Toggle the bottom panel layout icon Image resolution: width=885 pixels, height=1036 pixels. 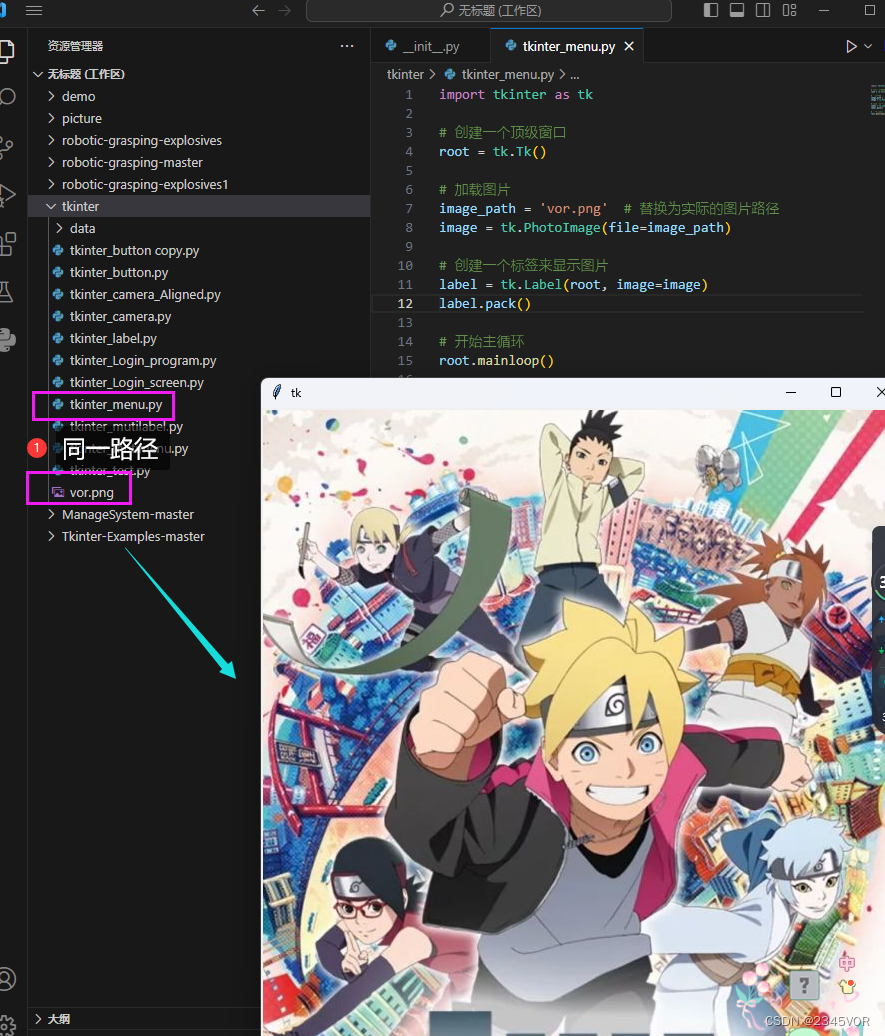click(x=737, y=10)
